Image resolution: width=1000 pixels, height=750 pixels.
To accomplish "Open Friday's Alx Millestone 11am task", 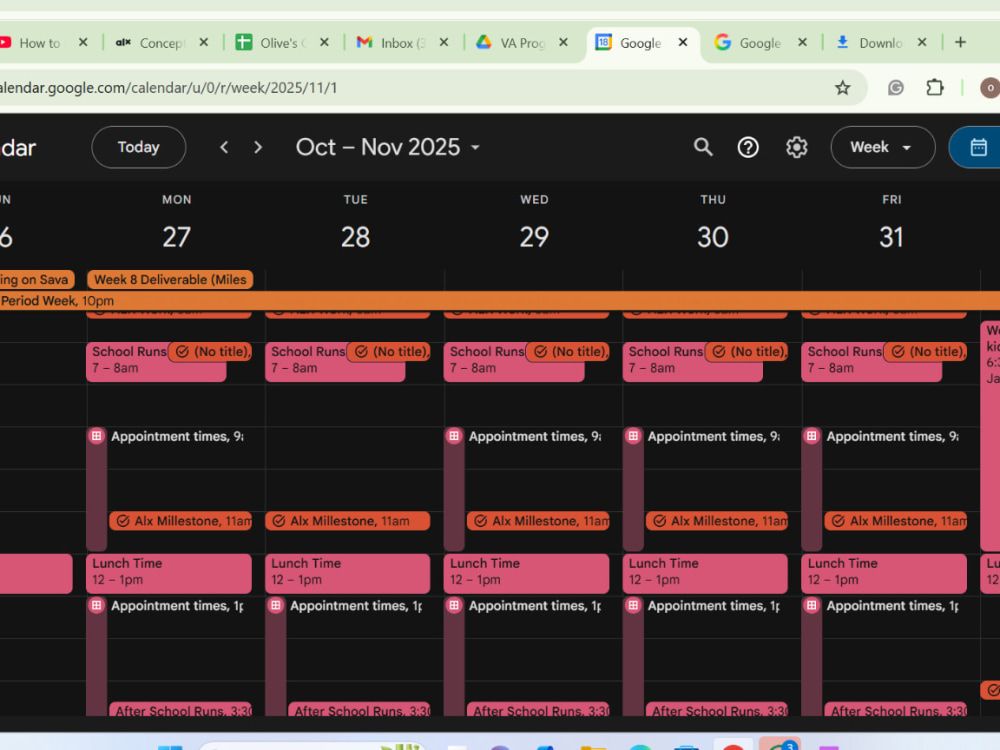I will coord(896,521).
